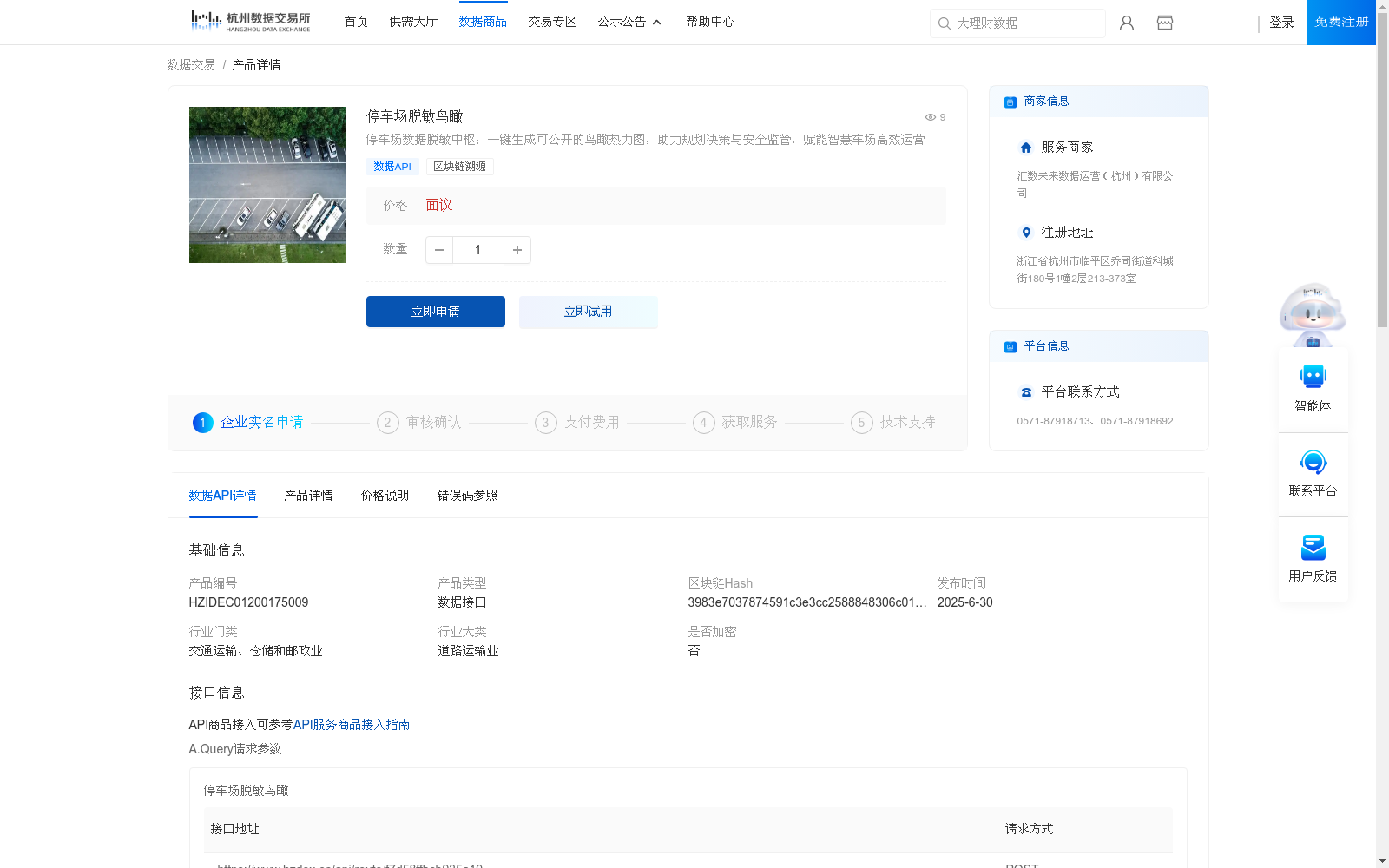This screenshot has width=1389, height=868.
Task: Click the publish date 2025-6-30
Action: (964, 602)
